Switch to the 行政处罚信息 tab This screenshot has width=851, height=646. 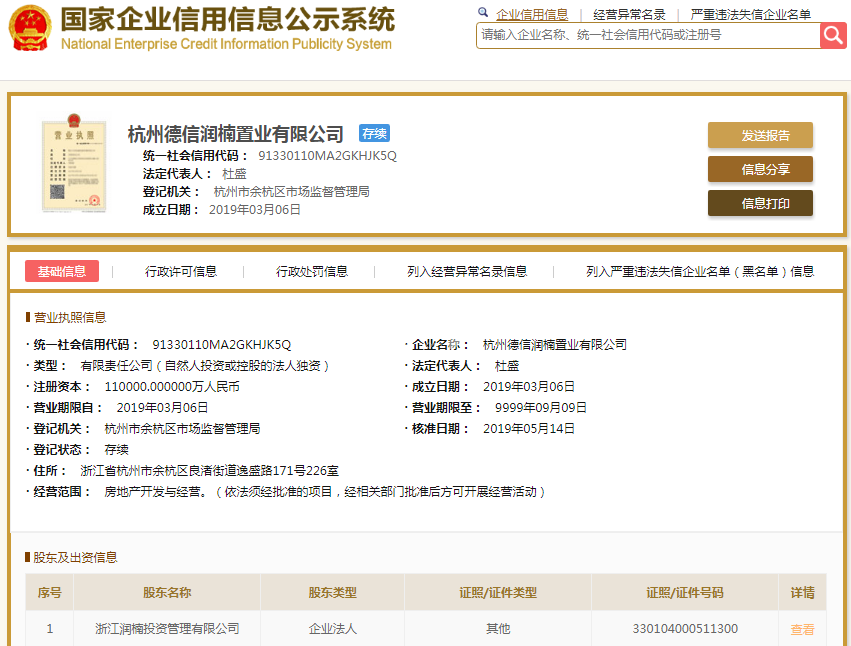click(312, 271)
